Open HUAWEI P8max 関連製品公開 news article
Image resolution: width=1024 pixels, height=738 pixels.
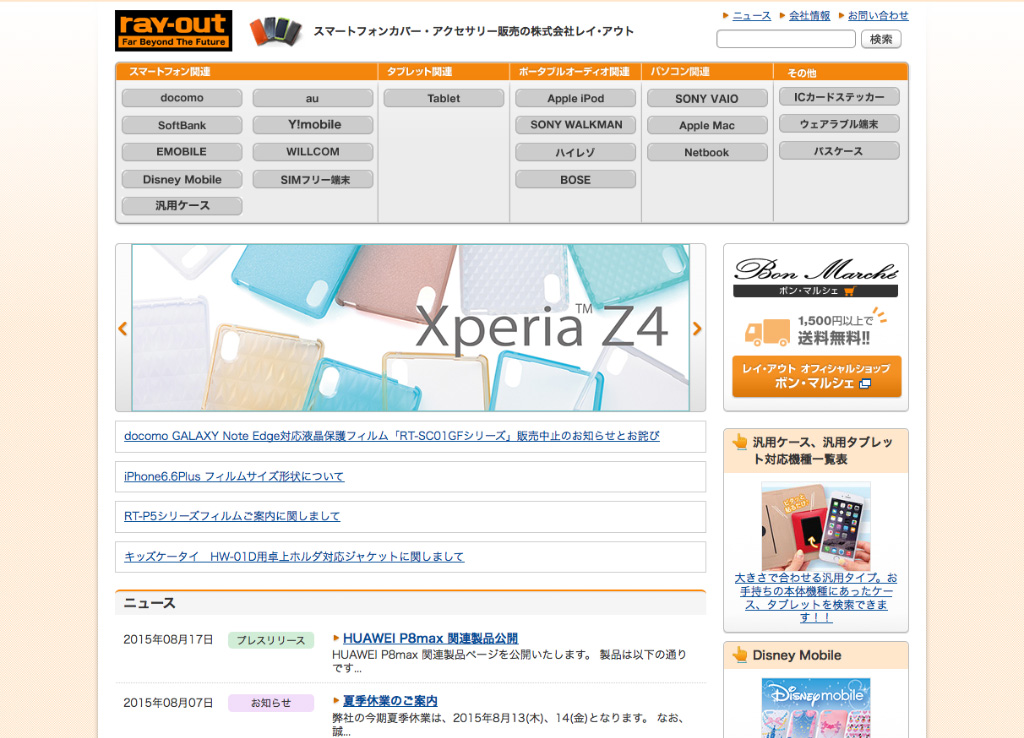[x=430, y=638]
